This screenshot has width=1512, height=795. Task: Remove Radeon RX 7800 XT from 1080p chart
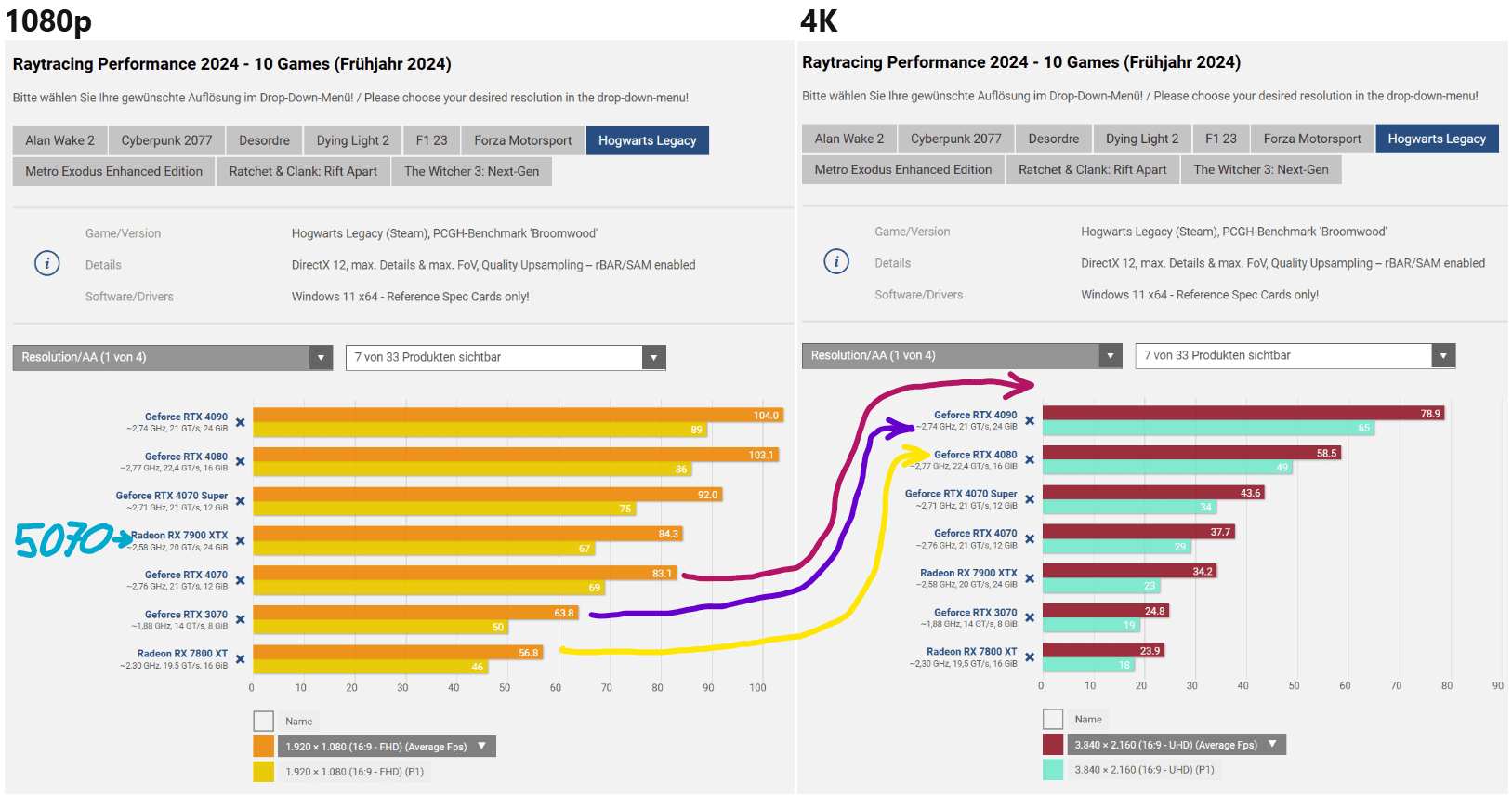tap(241, 659)
